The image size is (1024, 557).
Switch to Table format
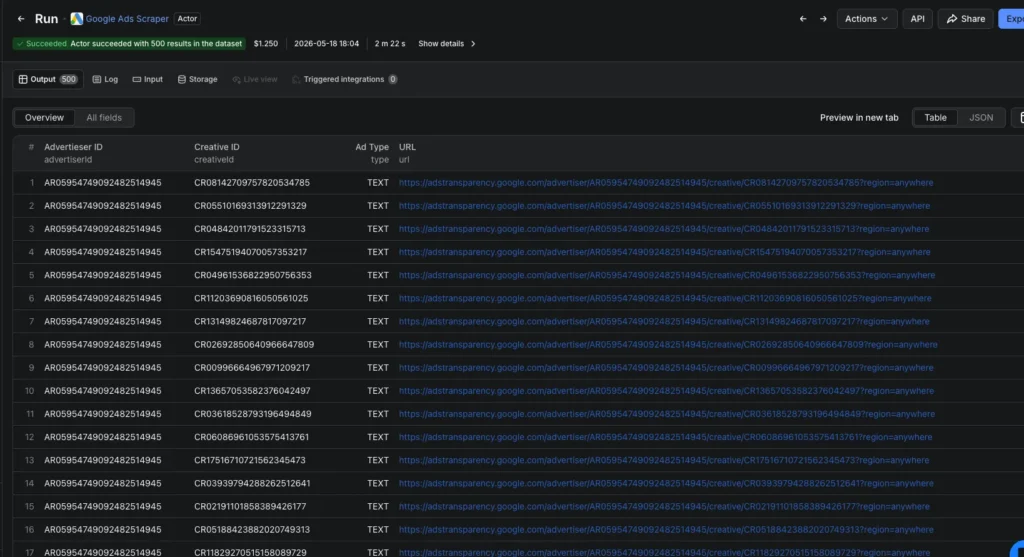click(935, 118)
